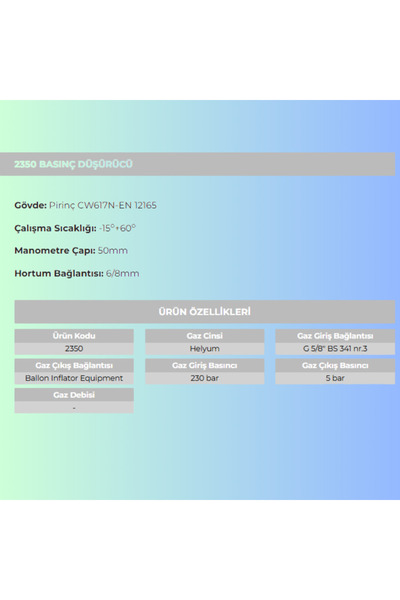Select the G 5/8" BS 341 nr.3 value
The width and height of the screenshot is (400, 600).
point(335,349)
